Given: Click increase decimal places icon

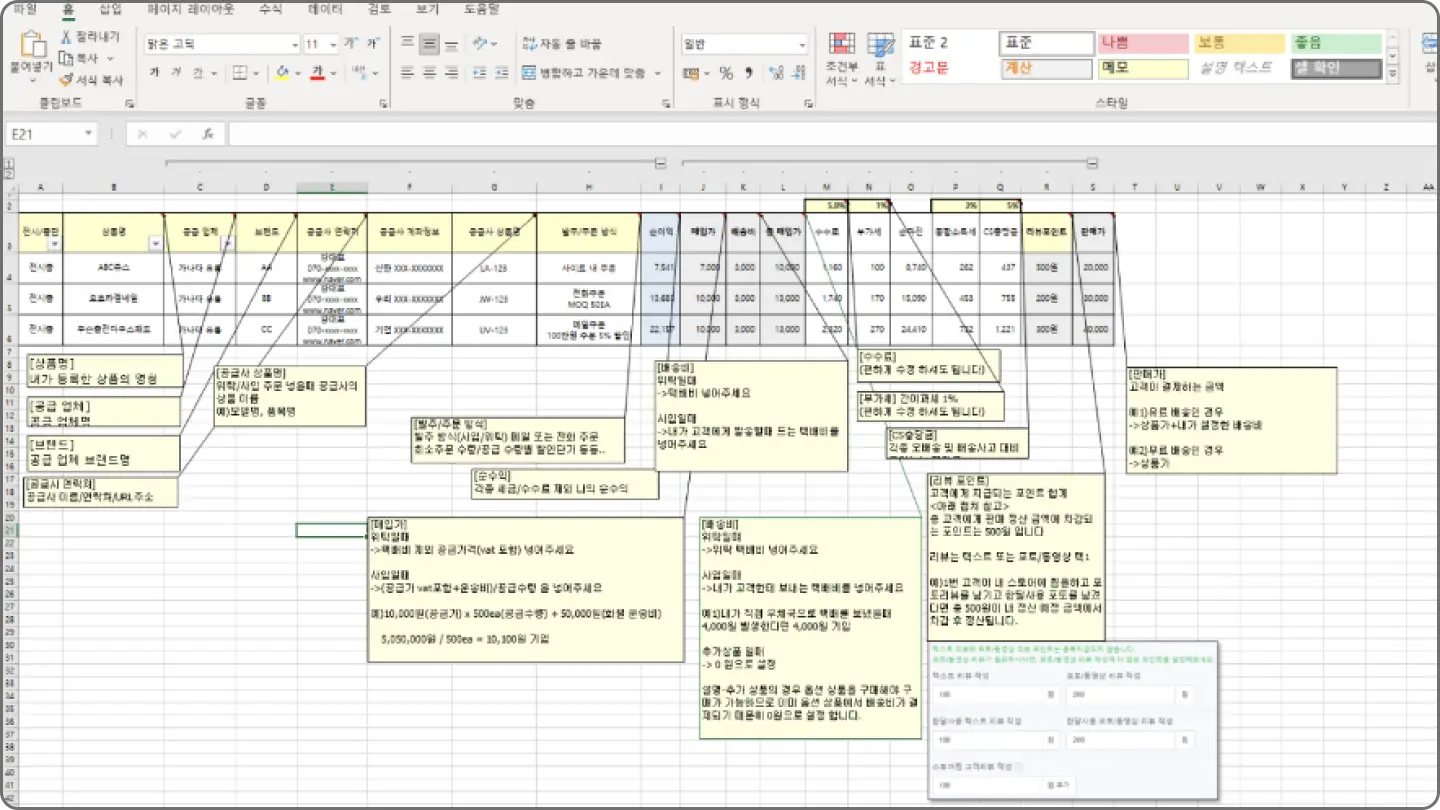Looking at the screenshot, I should click(775, 74).
